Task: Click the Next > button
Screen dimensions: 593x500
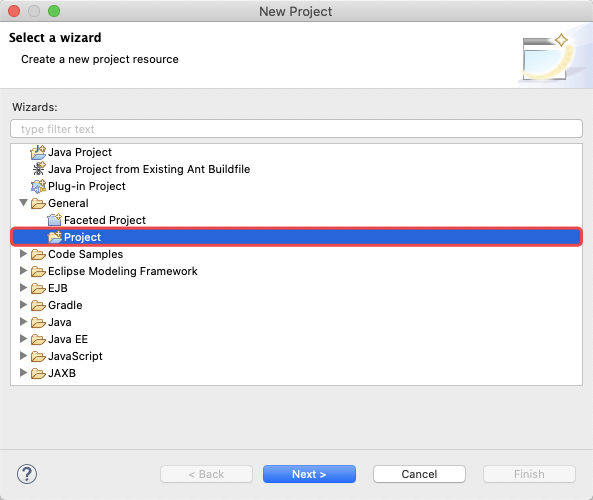Action: pyautogui.click(x=309, y=474)
